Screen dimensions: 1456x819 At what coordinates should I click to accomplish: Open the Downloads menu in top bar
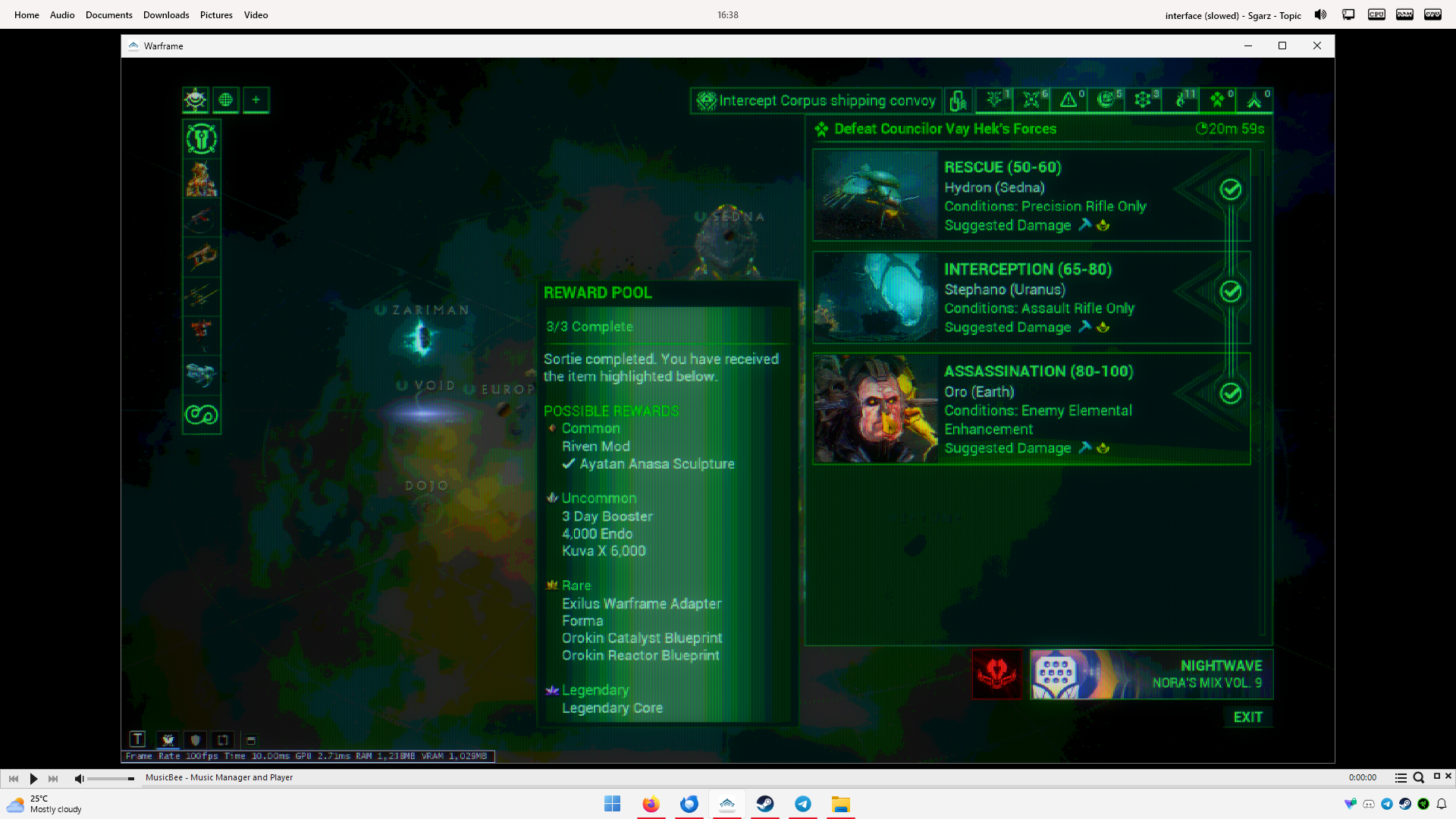point(166,14)
